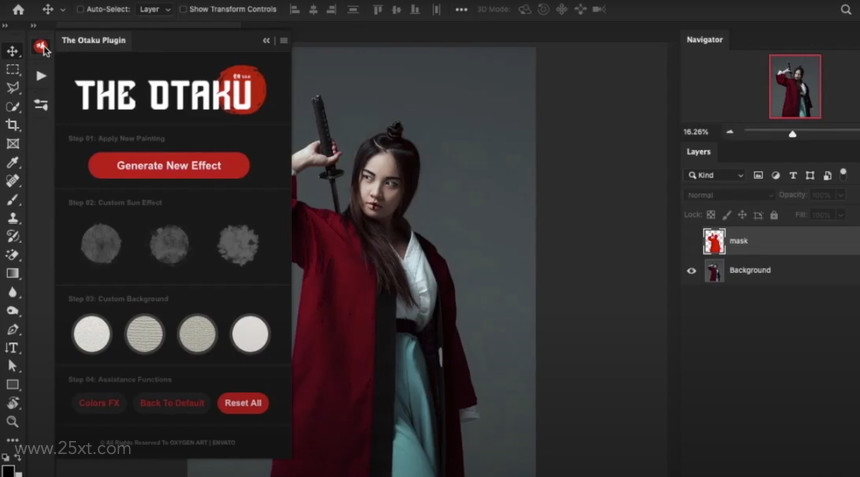Click the more options ellipsis in options bar

(x=461, y=9)
